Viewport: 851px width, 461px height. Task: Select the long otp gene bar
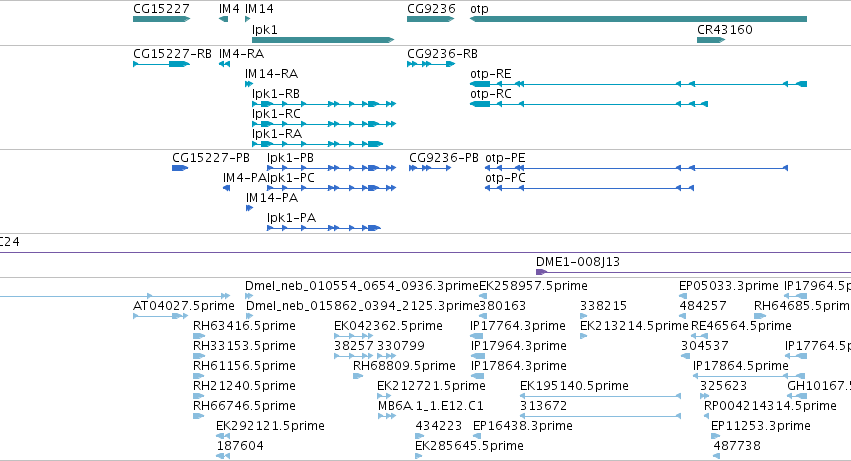pyautogui.click(x=638, y=19)
